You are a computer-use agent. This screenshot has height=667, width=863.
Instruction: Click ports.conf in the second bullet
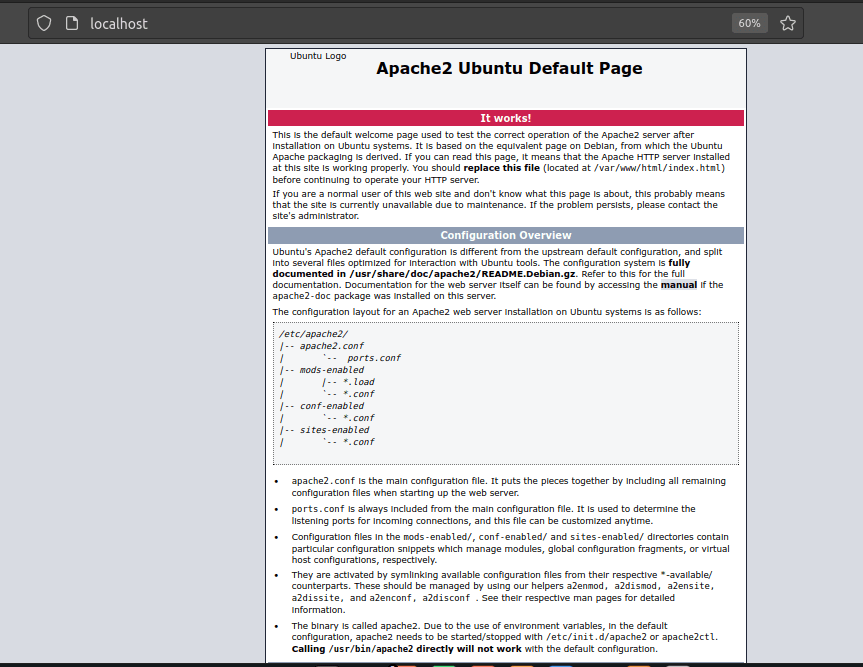(x=318, y=509)
